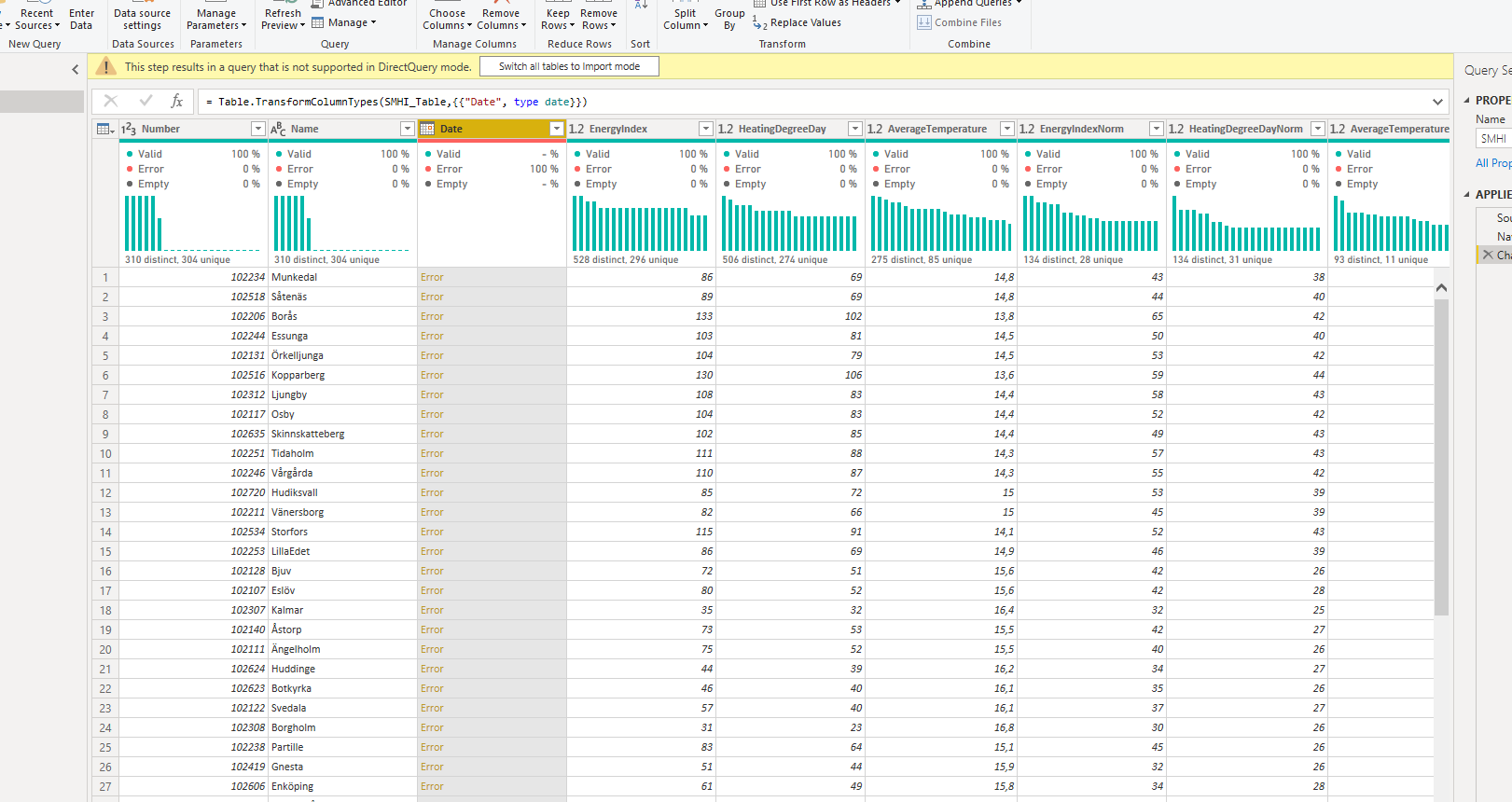Click Enter Data in the ribbon
Screen dimensions: 1512x802
(81, 17)
